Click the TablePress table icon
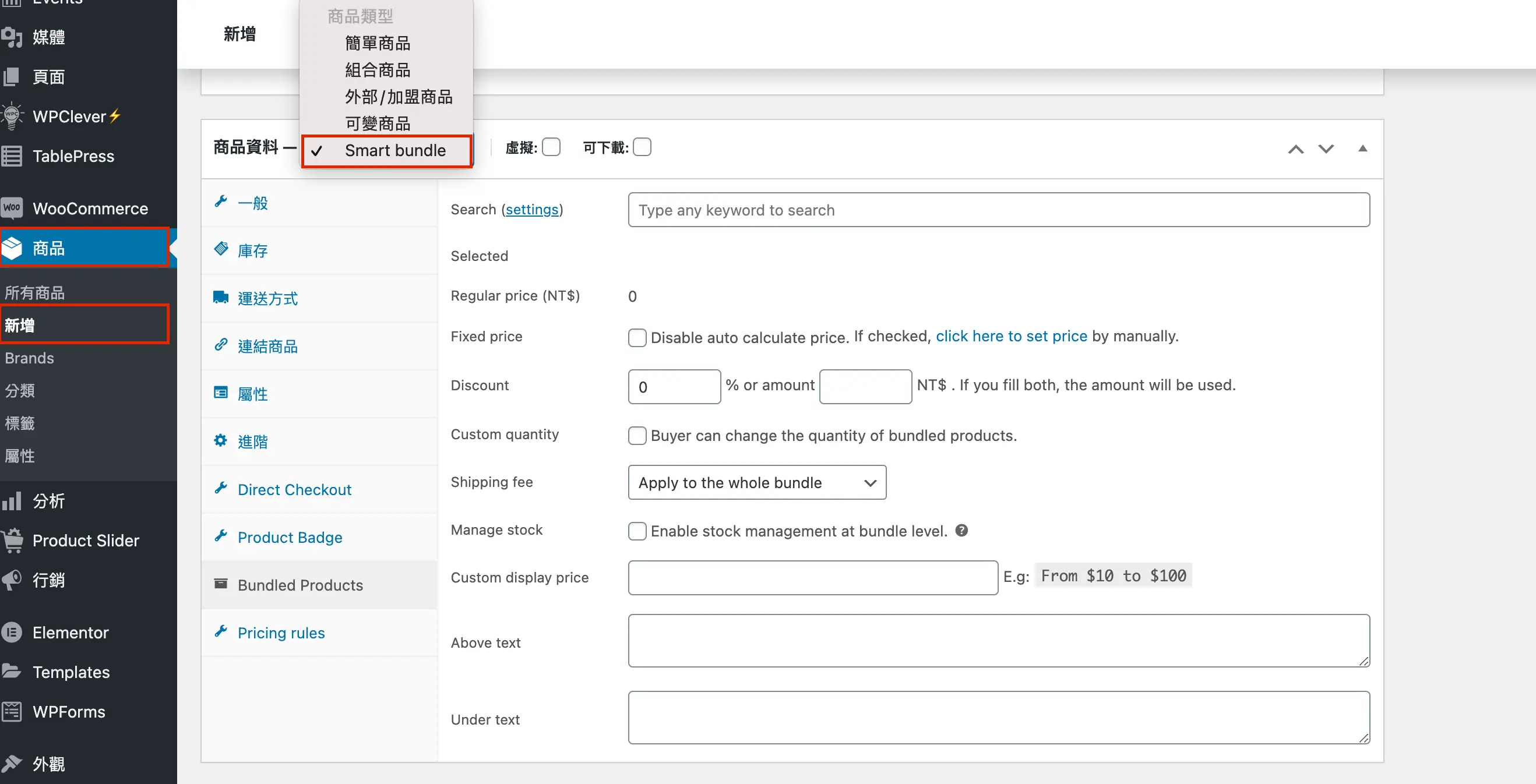This screenshot has height=784, width=1536. click(x=12, y=156)
